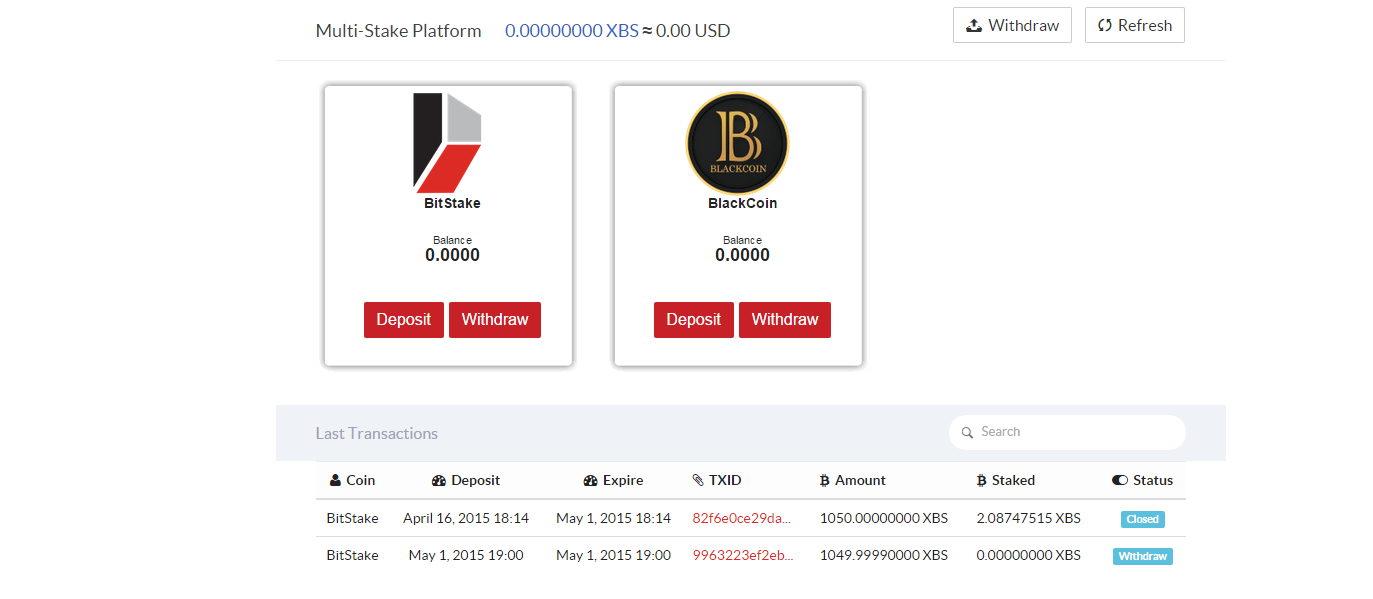Click the gauge icon beside Deposit header
The width and height of the screenshot is (1373, 599).
439,481
